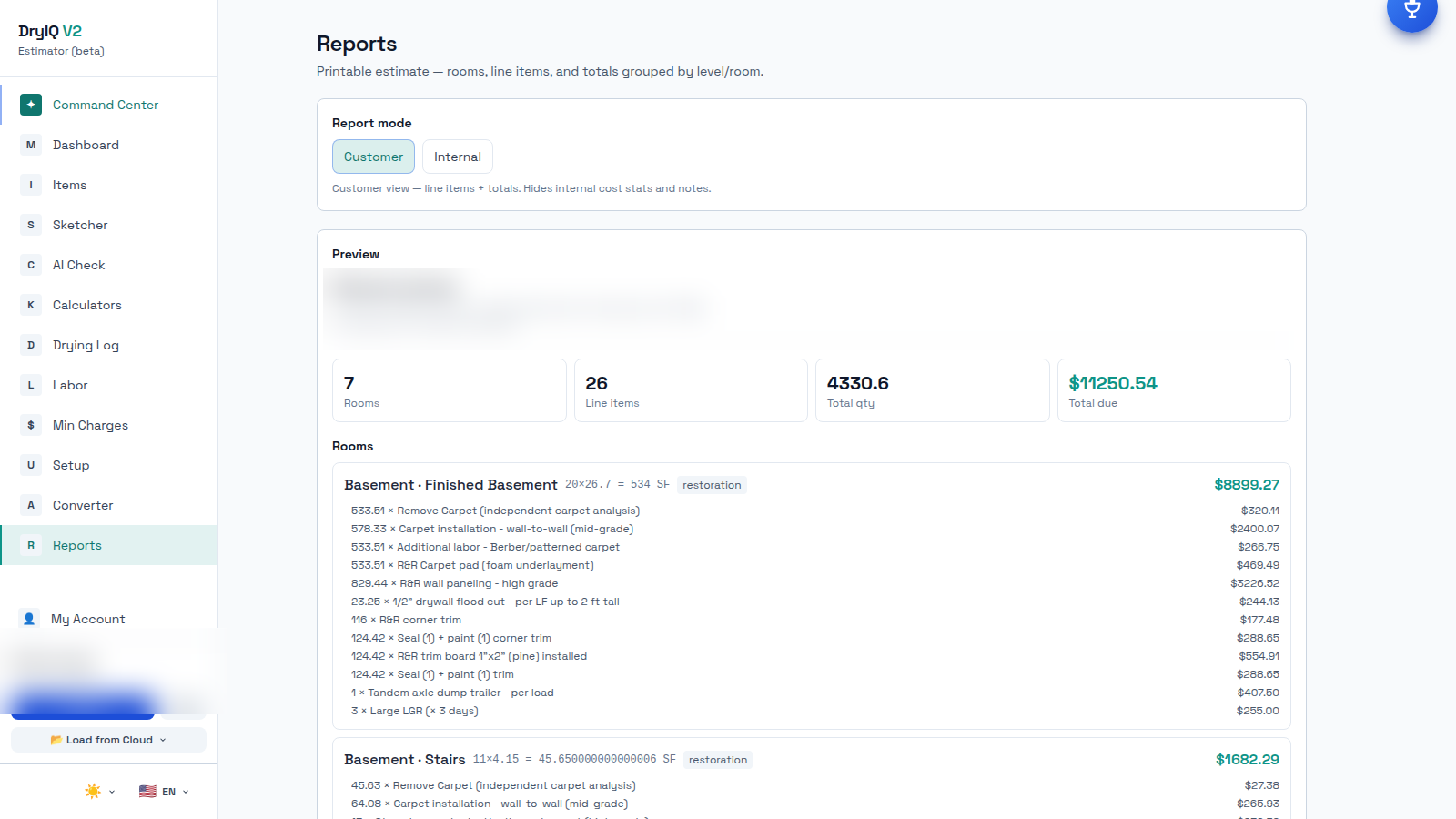Open the Labor page
1456x819 pixels.
(109, 385)
